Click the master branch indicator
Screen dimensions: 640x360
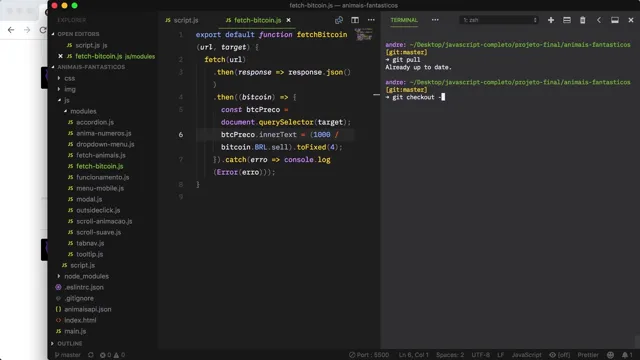(68, 355)
